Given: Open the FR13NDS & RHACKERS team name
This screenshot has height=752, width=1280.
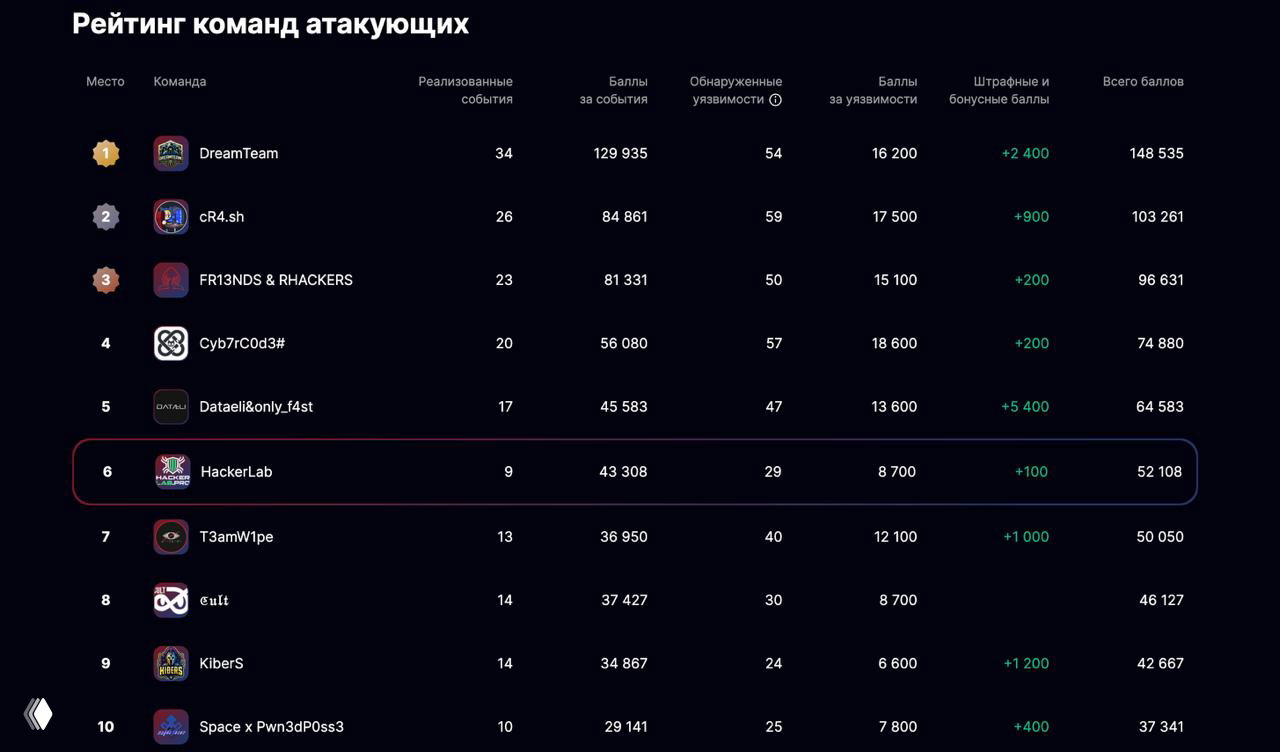Looking at the screenshot, I should (x=276, y=280).
